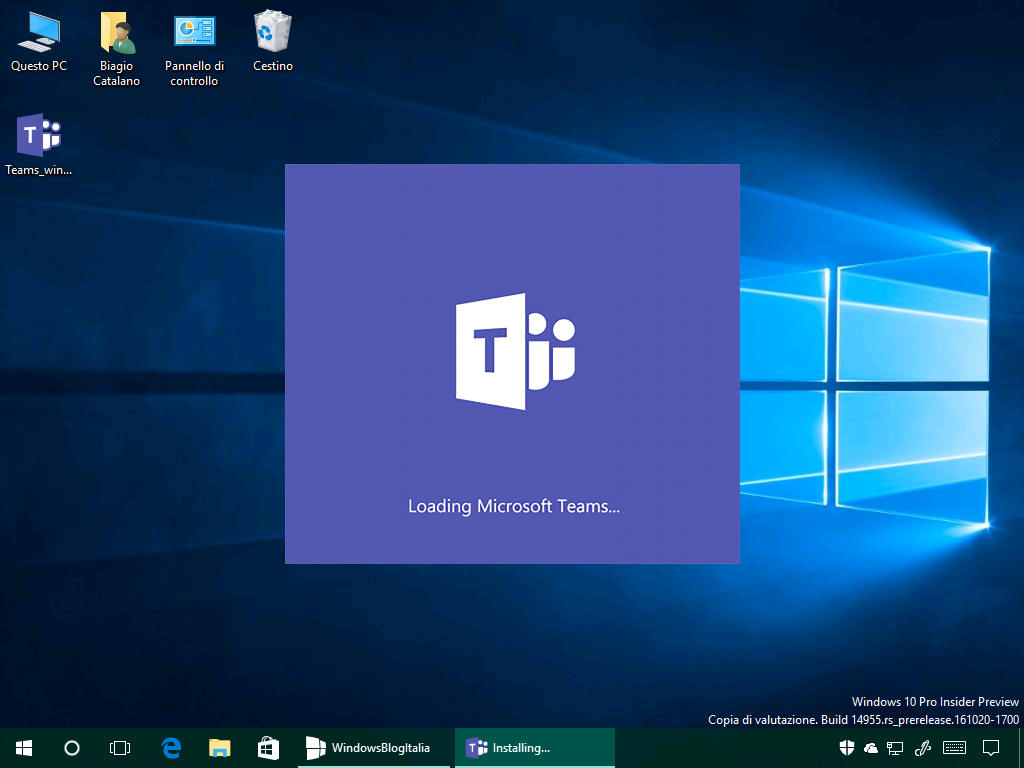Screen dimensions: 1024x768
Task: Click the Loading Microsoft Teams text
Action: click(x=514, y=507)
